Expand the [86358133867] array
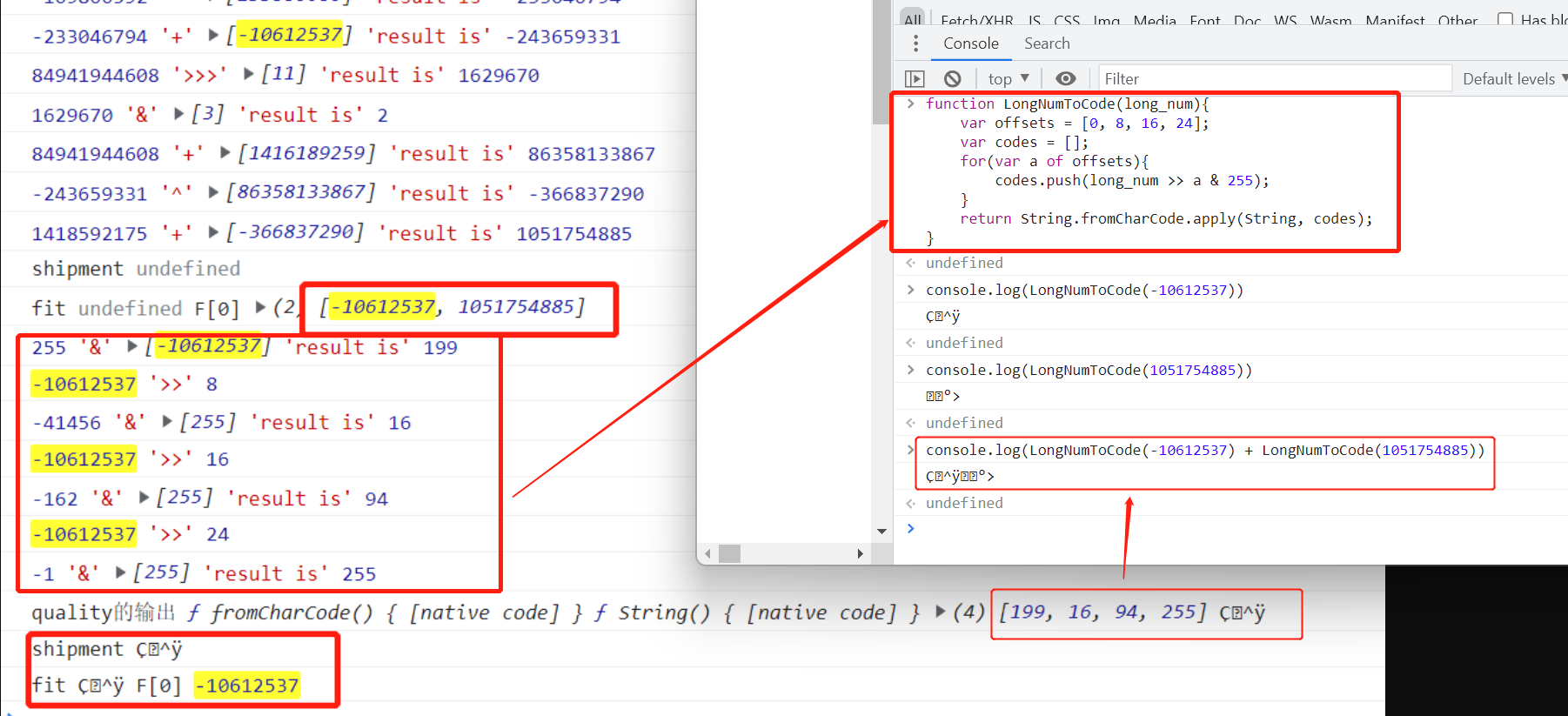The height and width of the screenshot is (716, 1568). click(213, 191)
